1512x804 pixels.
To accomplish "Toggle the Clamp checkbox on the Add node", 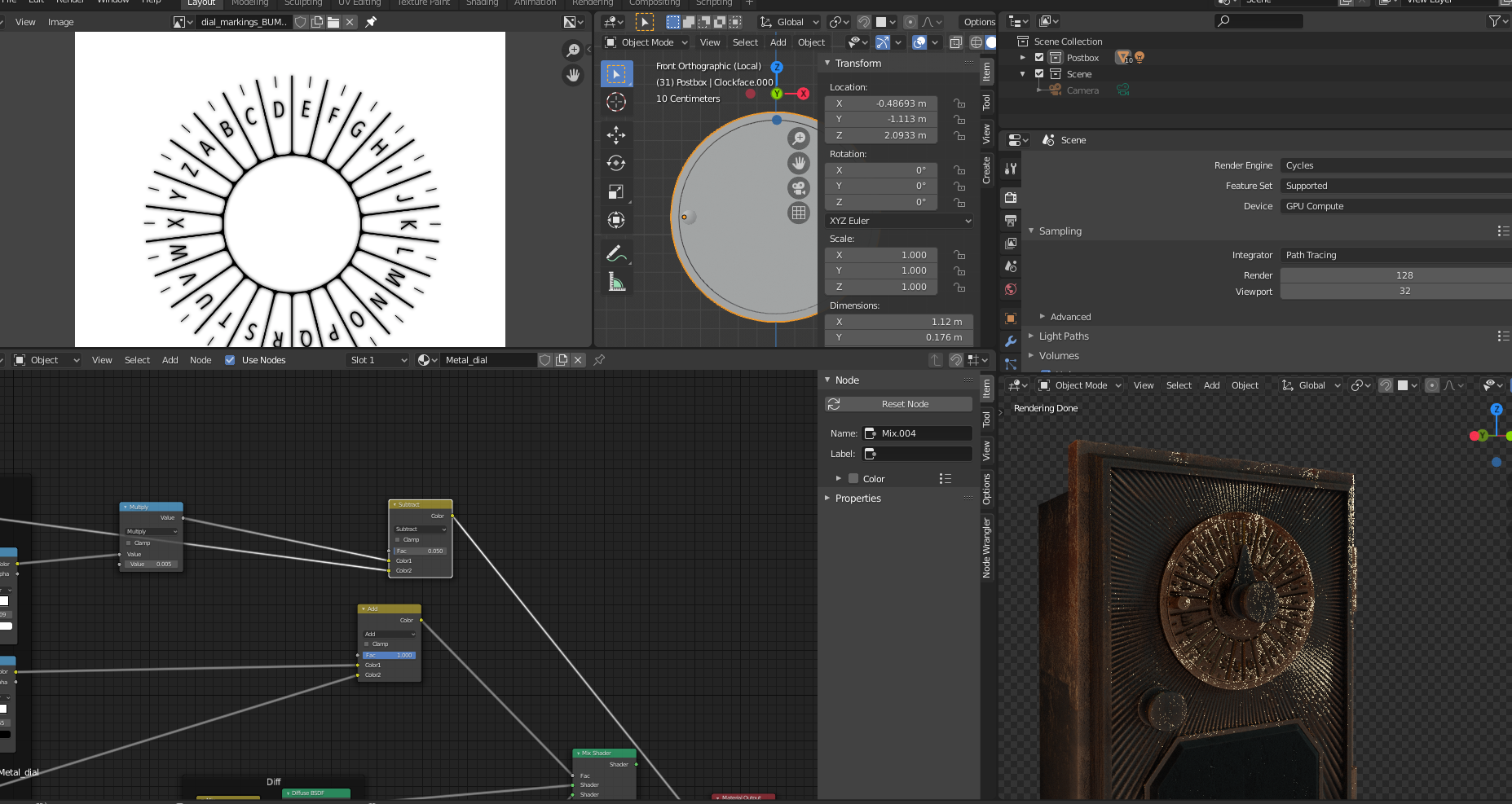I will coord(367,644).
